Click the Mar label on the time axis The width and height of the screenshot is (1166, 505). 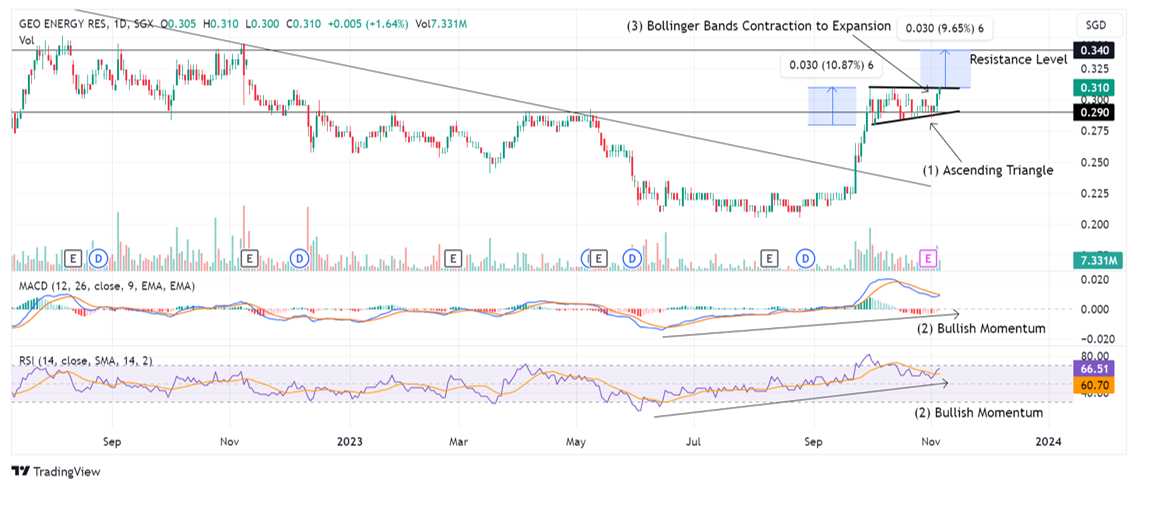459,441
